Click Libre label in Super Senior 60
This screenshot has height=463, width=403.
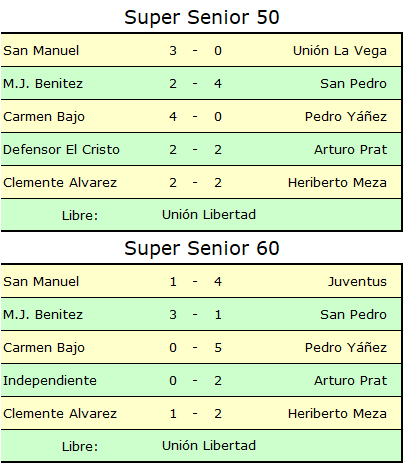(x=80, y=447)
